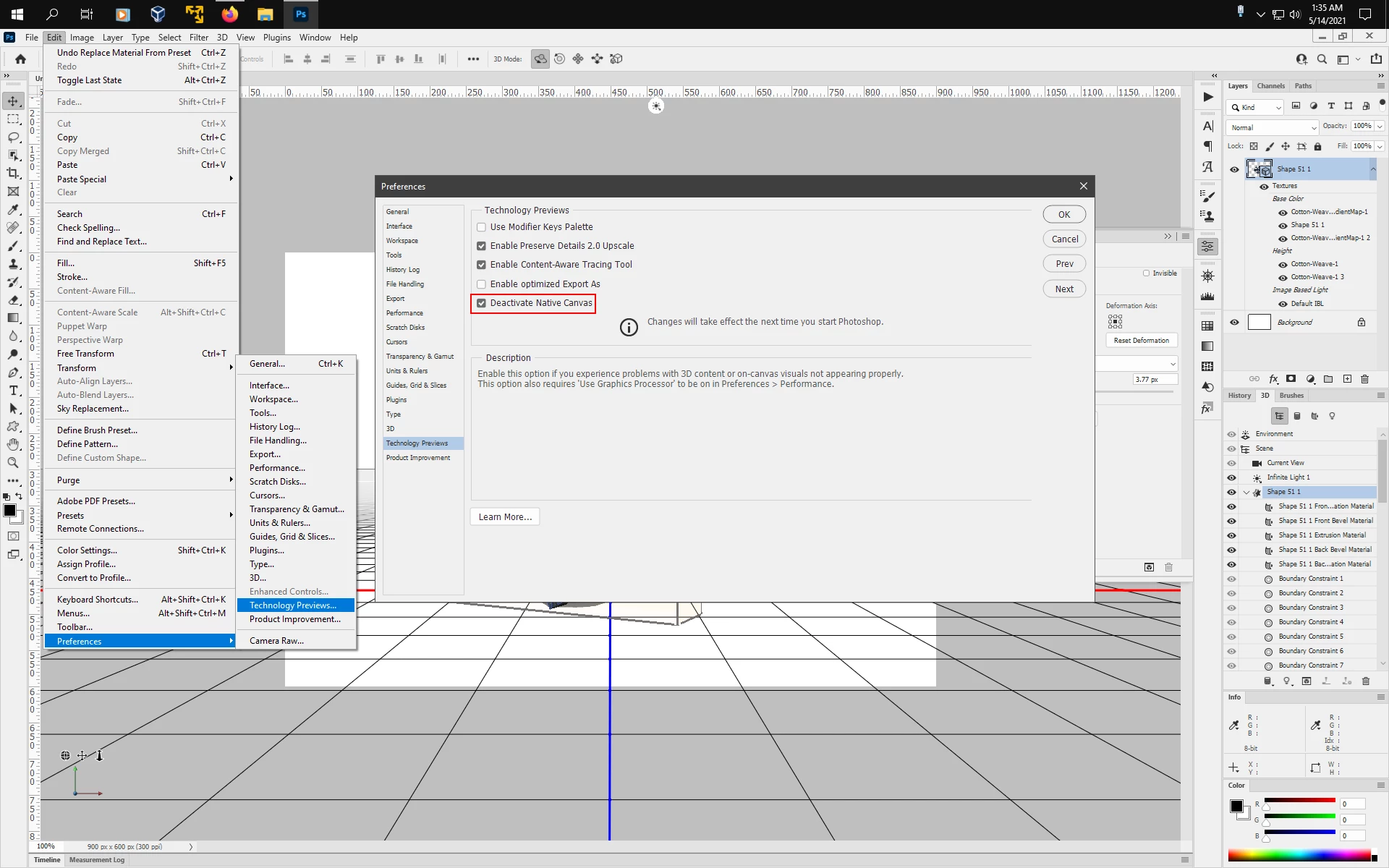Collapse Shape 51 1 in 3D panel

1246,492
